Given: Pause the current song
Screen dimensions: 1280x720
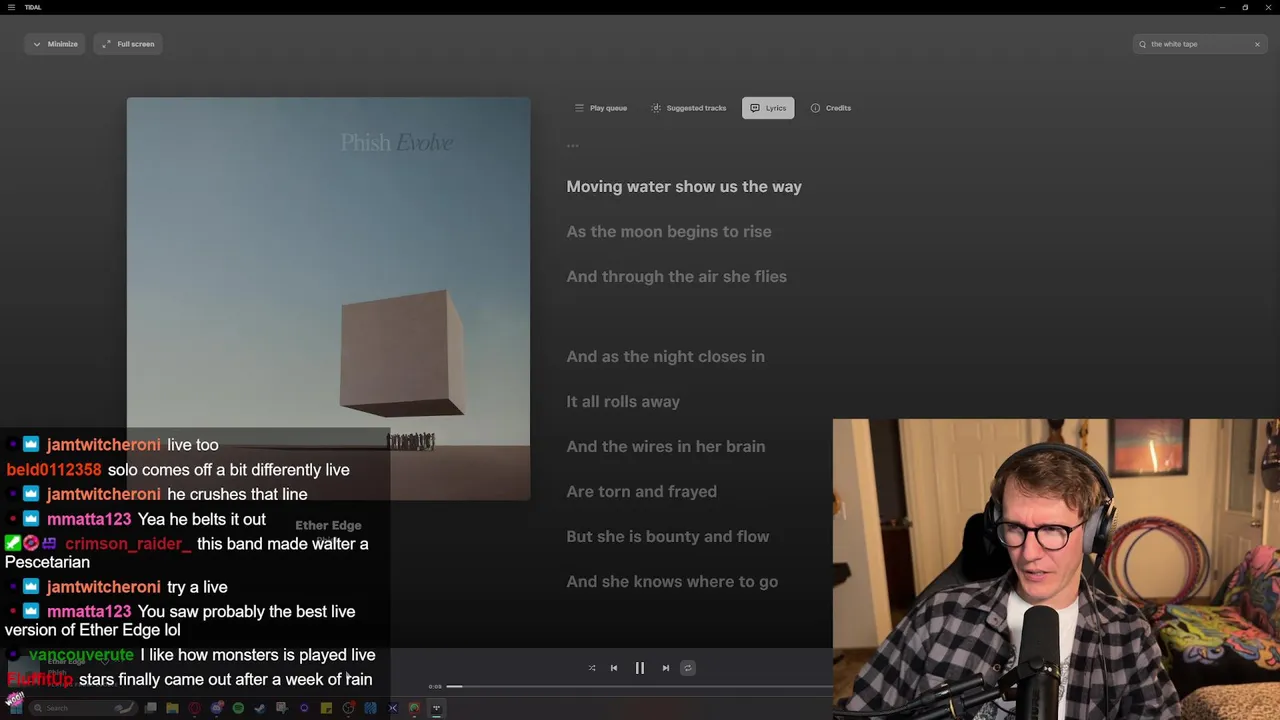Looking at the screenshot, I should click(x=640, y=668).
